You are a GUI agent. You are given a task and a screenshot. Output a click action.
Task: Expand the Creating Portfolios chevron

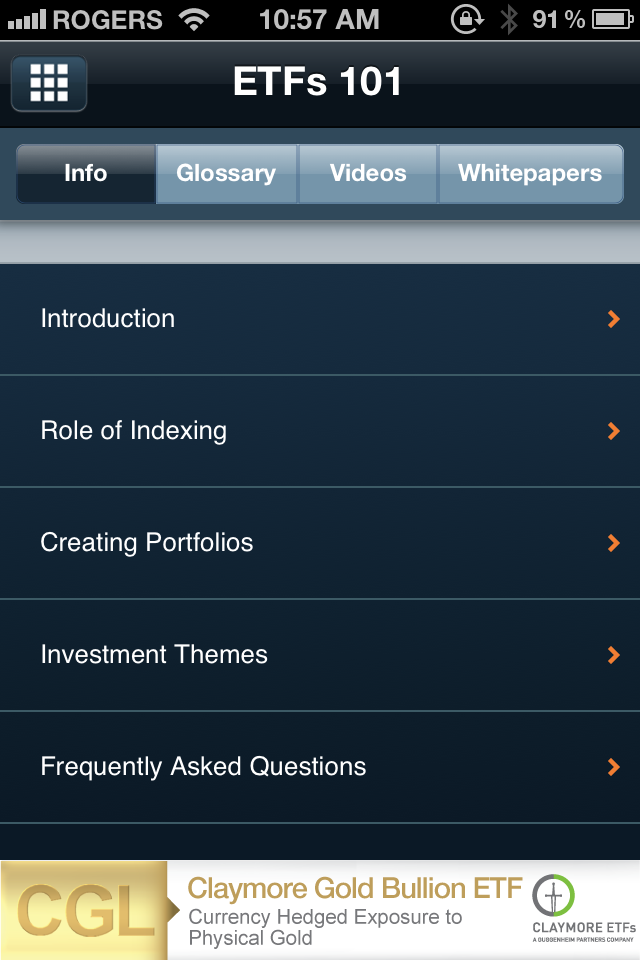click(x=613, y=543)
